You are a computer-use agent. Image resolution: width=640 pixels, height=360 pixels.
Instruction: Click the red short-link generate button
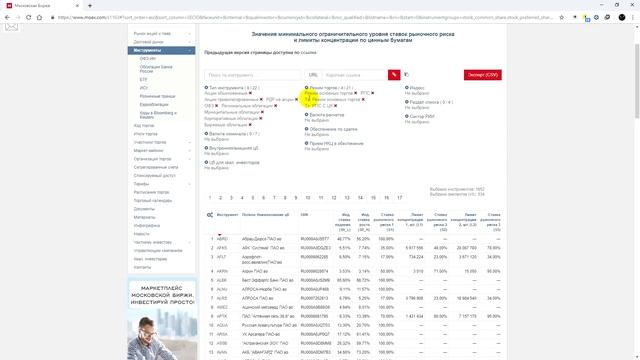pyautogui.click(x=394, y=75)
